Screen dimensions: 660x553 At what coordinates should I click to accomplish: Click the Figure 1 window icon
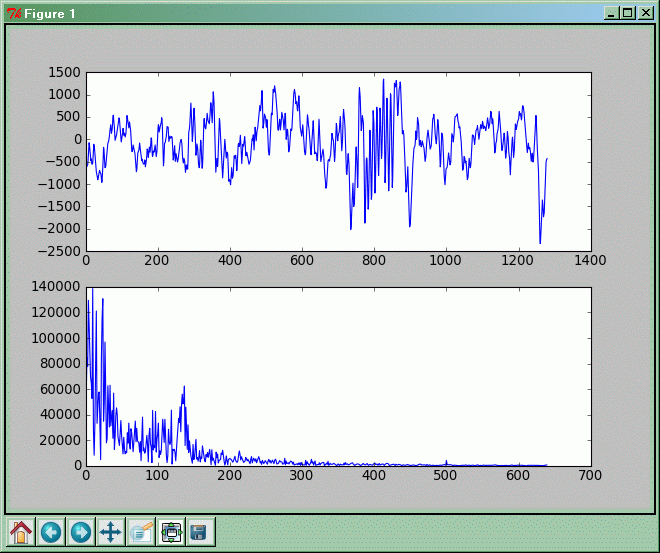click(14, 13)
